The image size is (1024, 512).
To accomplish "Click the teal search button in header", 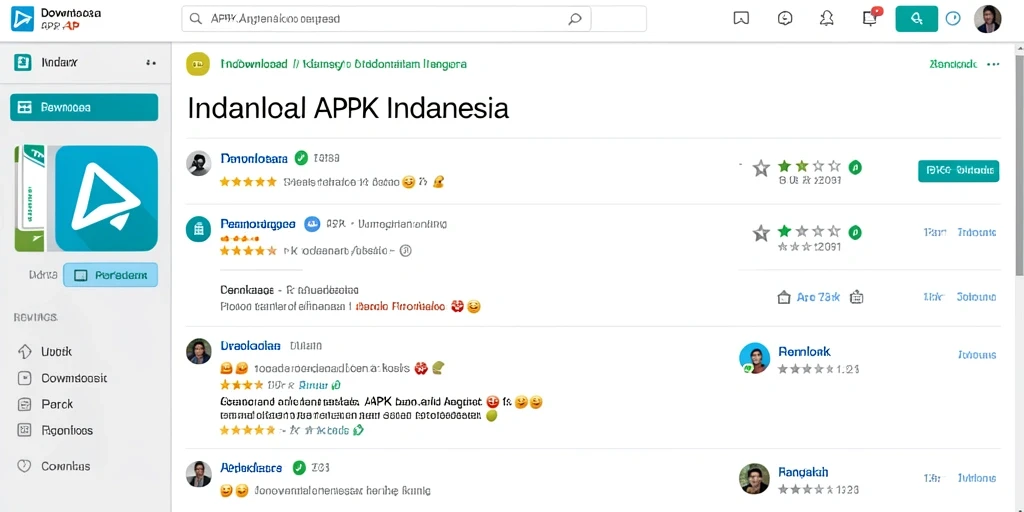I will pos(916,19).
